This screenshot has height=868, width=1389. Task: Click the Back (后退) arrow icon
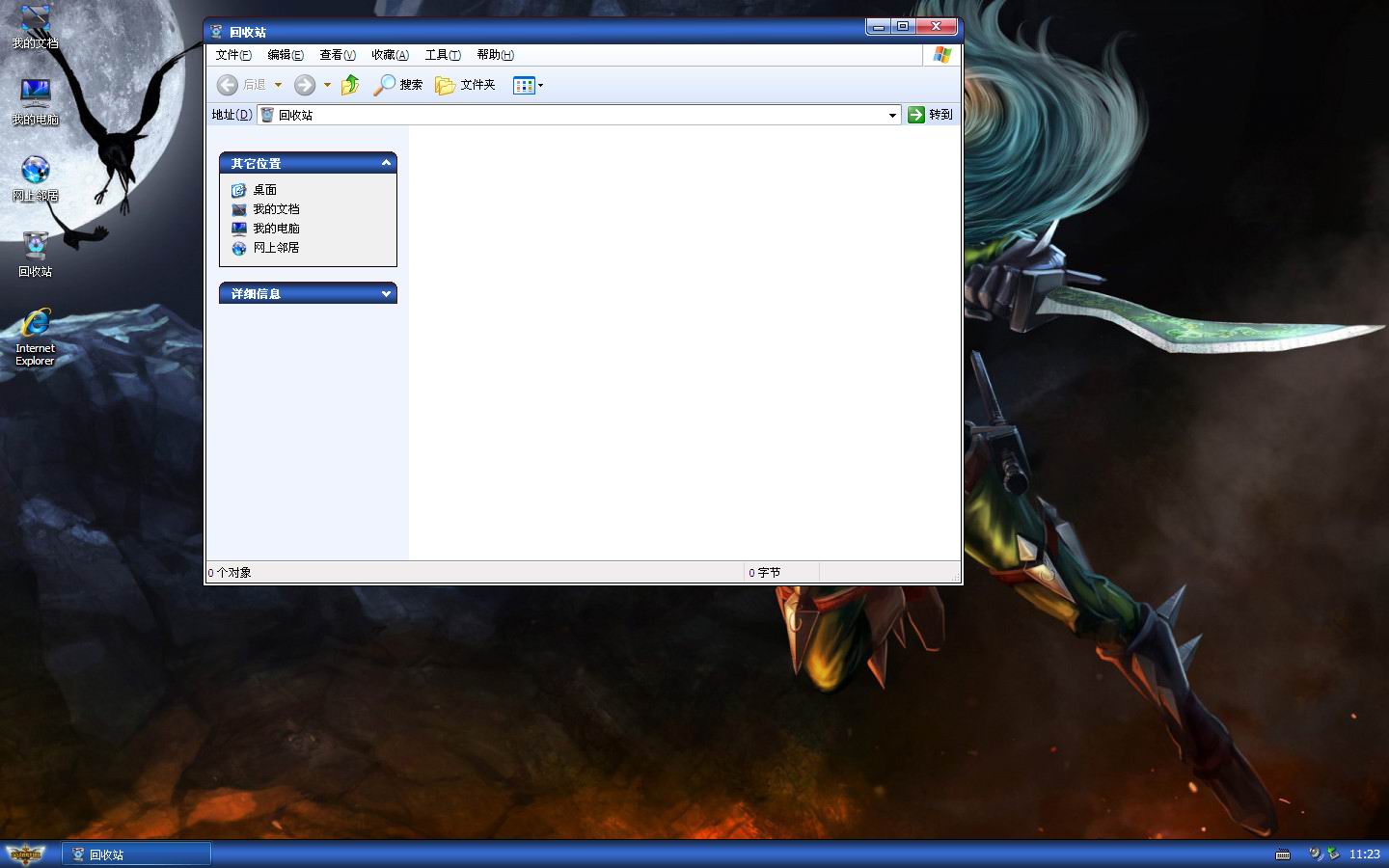tap(227, 85)
